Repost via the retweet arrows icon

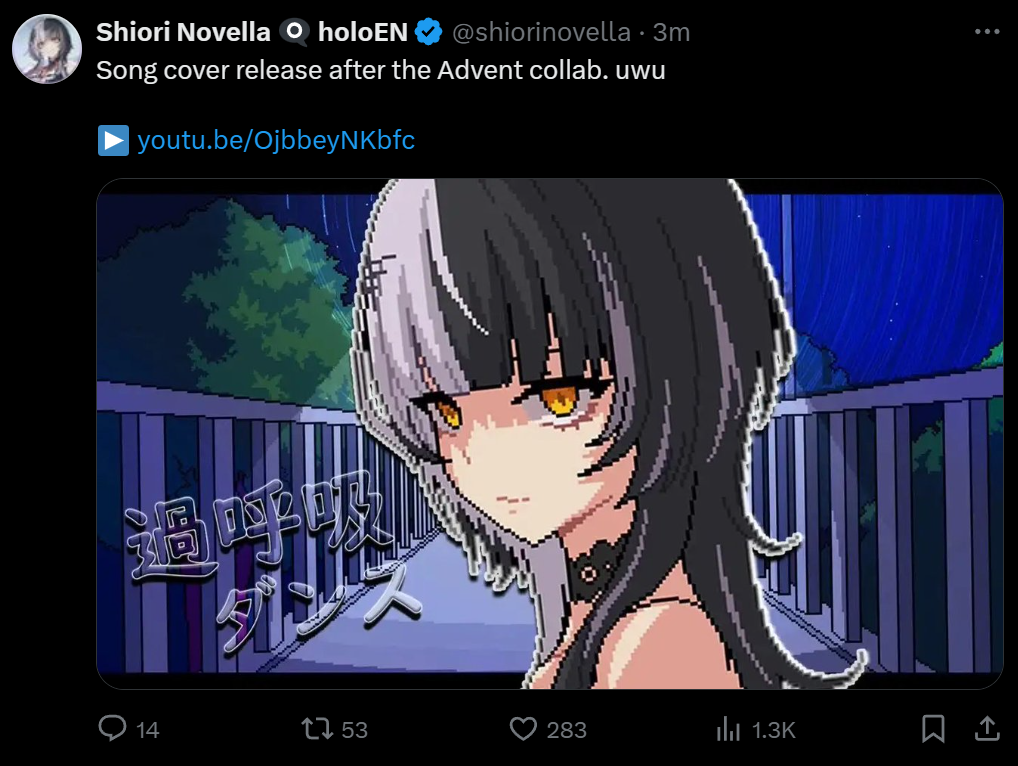click(317, 728)
